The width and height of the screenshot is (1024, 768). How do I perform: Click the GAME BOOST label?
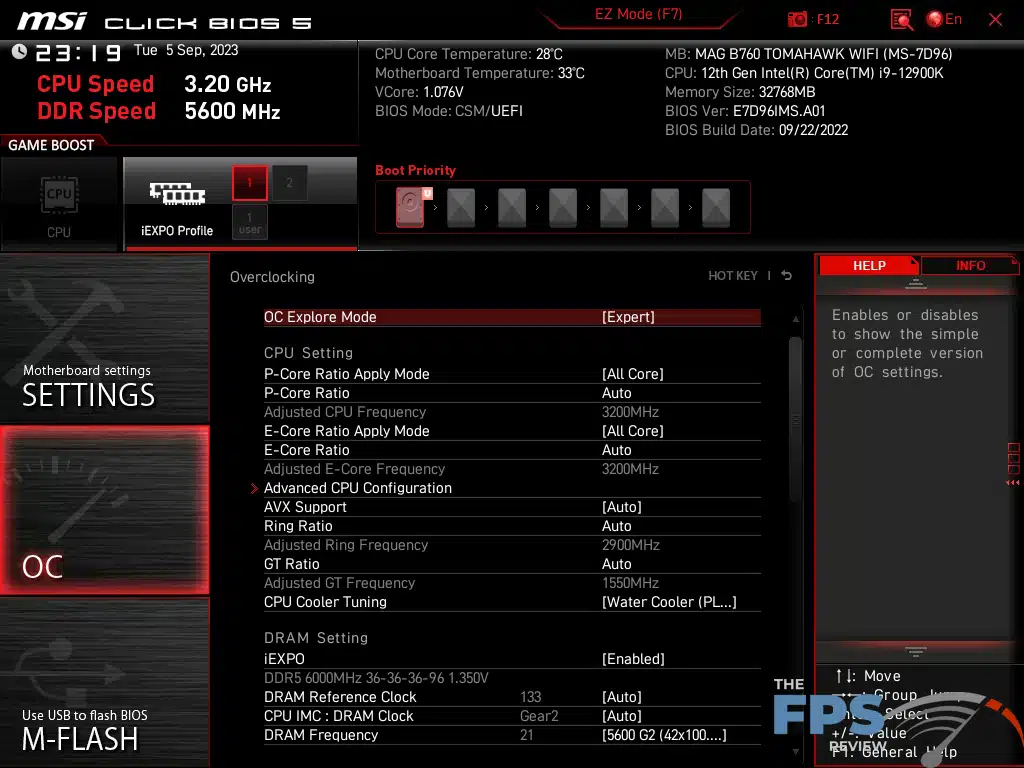(x=51, y=145)
